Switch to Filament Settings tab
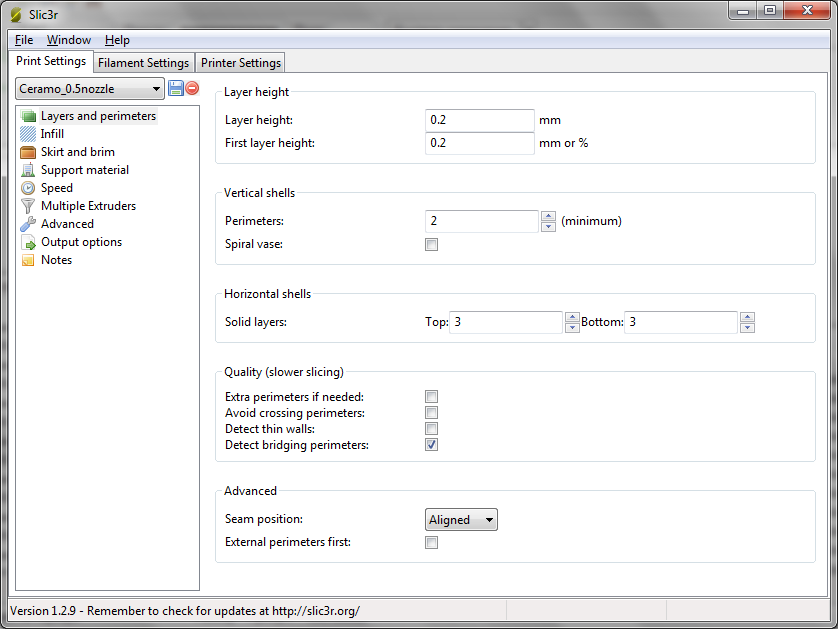The image size is (838, 629). point(144,63)
